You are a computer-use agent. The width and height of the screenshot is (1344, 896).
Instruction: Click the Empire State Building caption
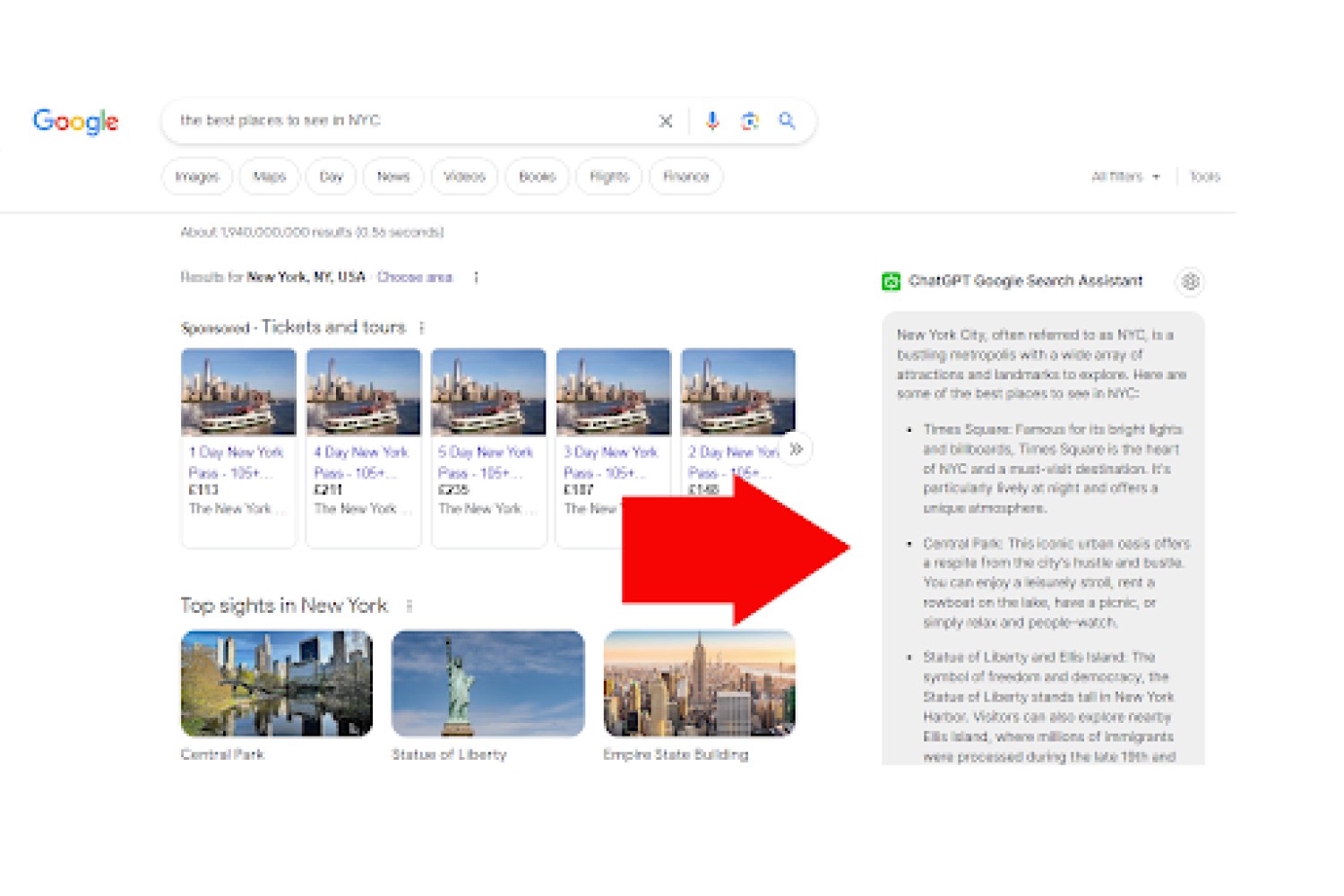pos(676,754)
